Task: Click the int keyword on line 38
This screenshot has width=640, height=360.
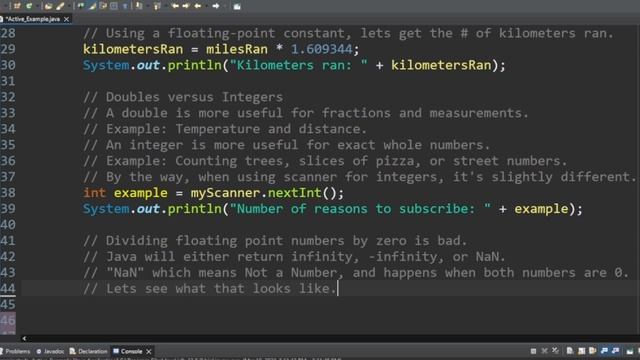Action: click(x=94, y=193)
